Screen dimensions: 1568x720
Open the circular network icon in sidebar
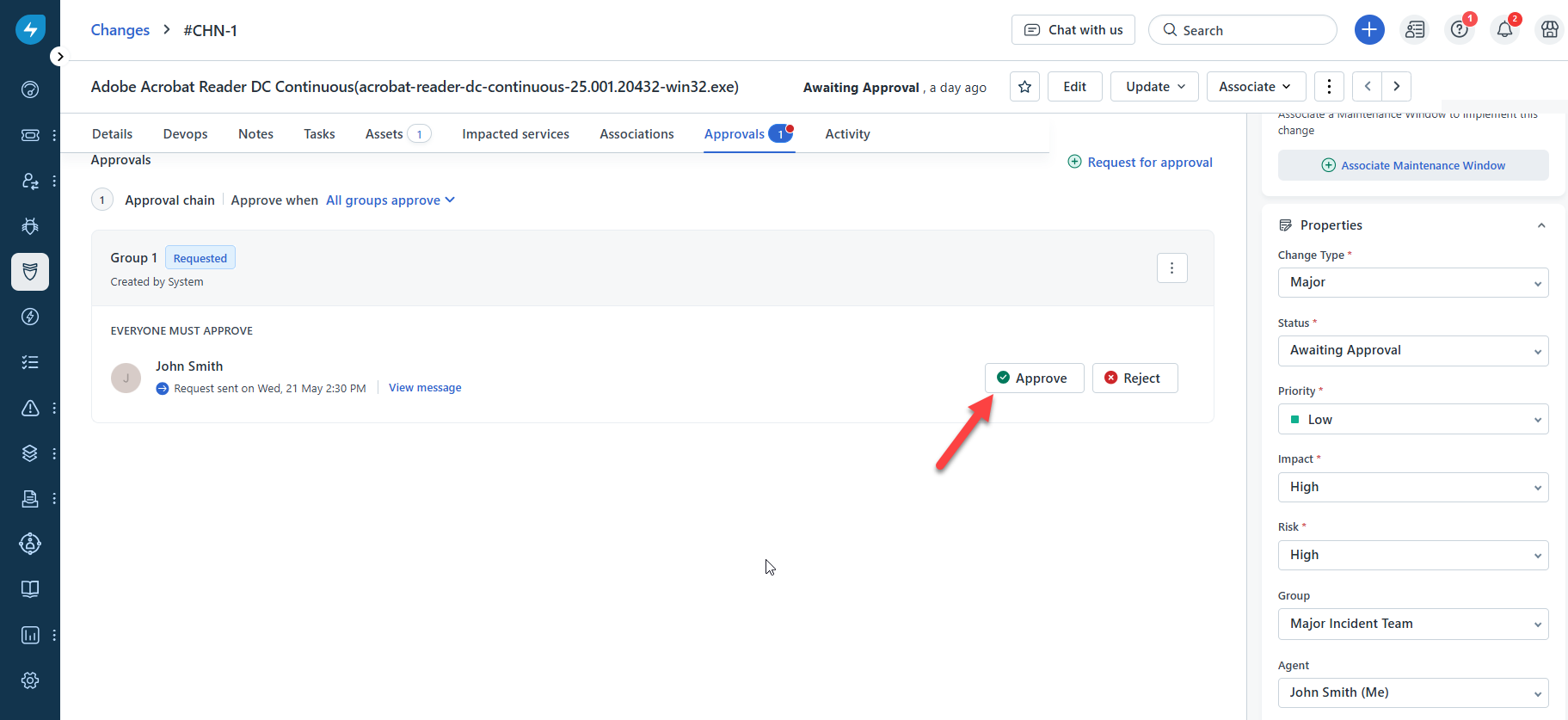click(30, 544)
